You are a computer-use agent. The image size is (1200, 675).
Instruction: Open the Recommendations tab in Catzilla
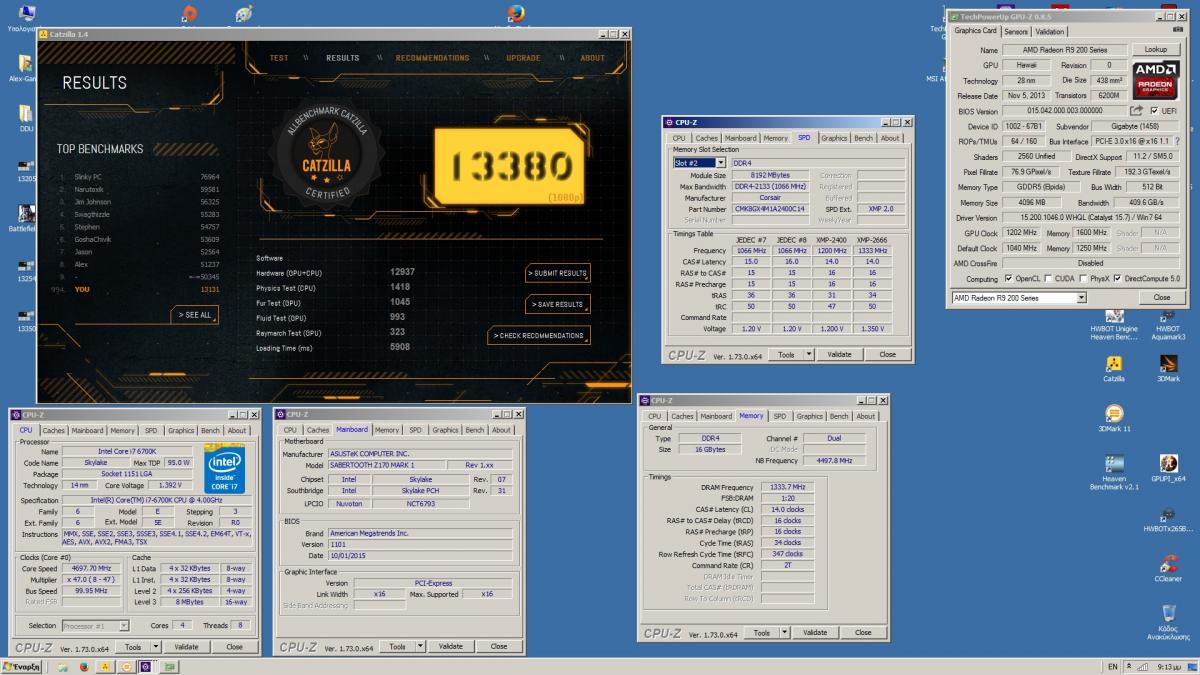tap(432, 58)
